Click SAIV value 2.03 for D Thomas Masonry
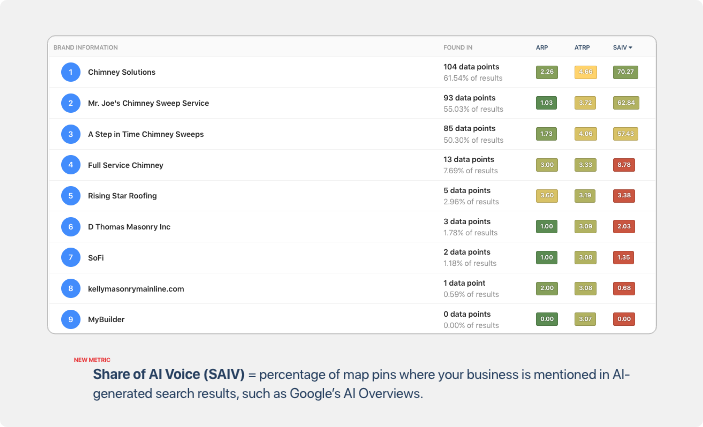The width and height of the screenshot is (703, 427). [624, 227]
